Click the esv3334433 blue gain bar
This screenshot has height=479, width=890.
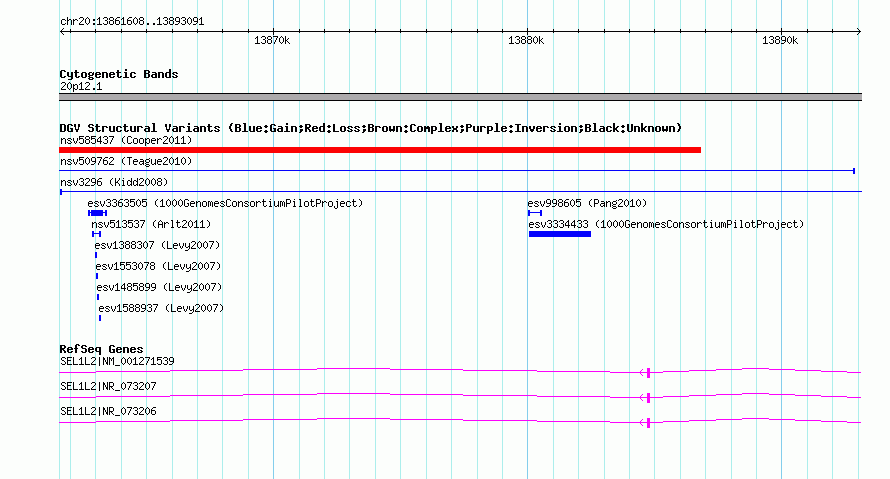pyautogui.click(x=560, y=234)
